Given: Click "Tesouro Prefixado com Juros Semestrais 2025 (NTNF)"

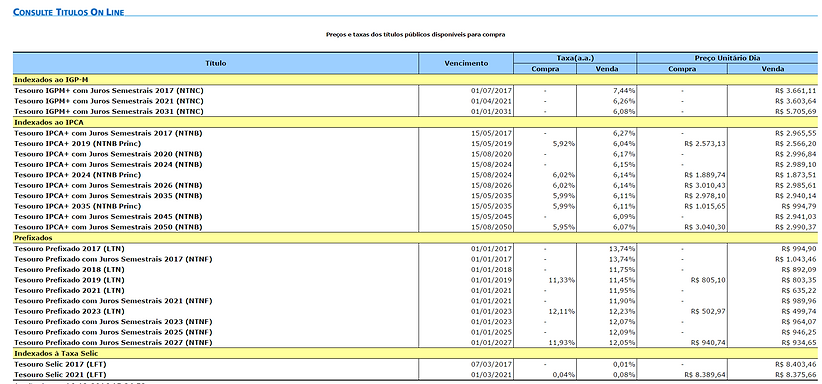Looking at the screenshot, I should tap(113, 332).
